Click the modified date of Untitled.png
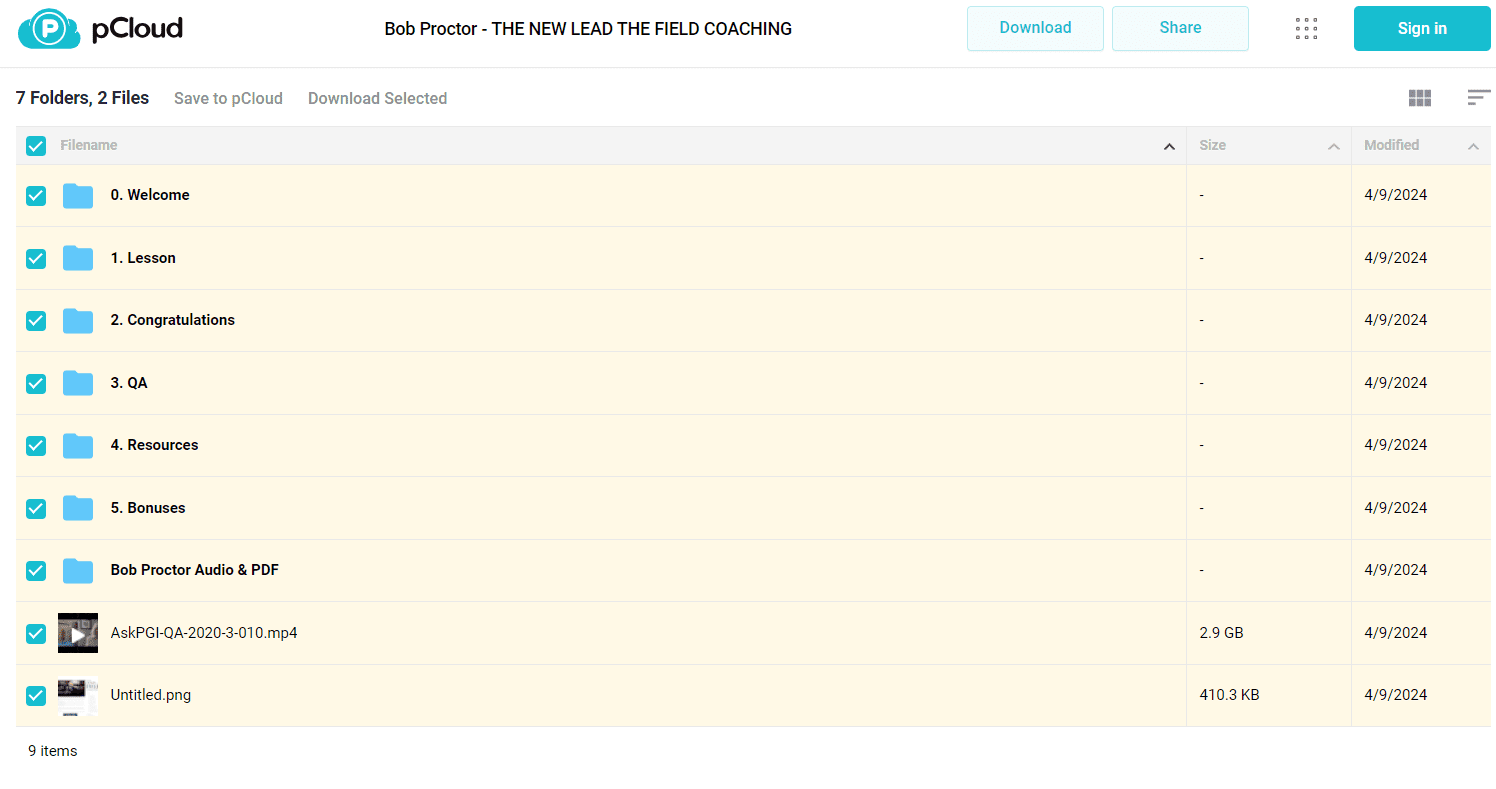 [x=1396, y=695]
